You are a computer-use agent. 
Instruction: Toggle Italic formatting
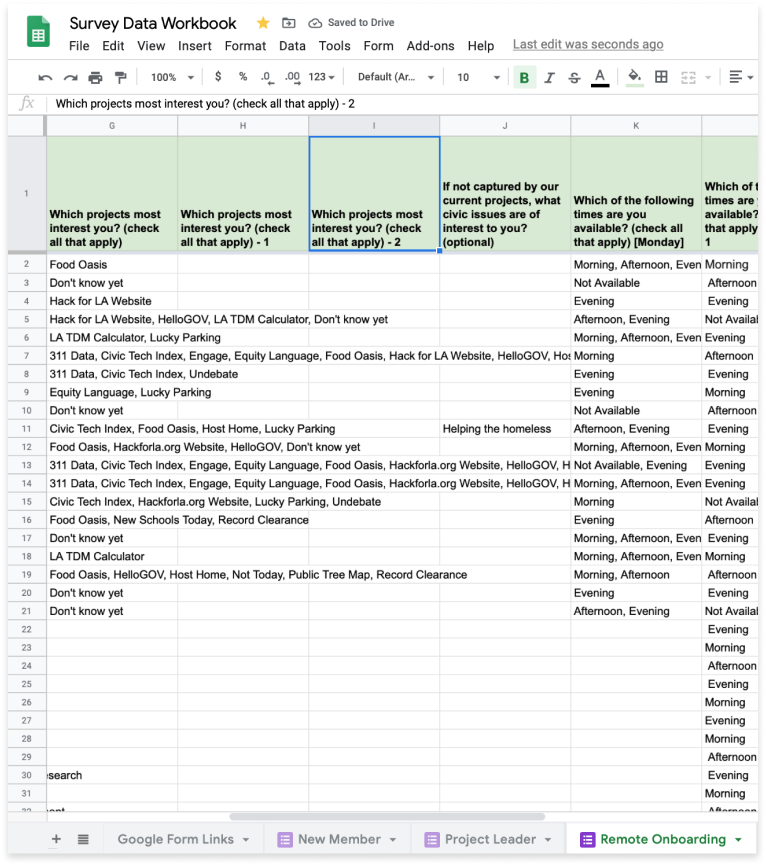(x=549, y=77)
